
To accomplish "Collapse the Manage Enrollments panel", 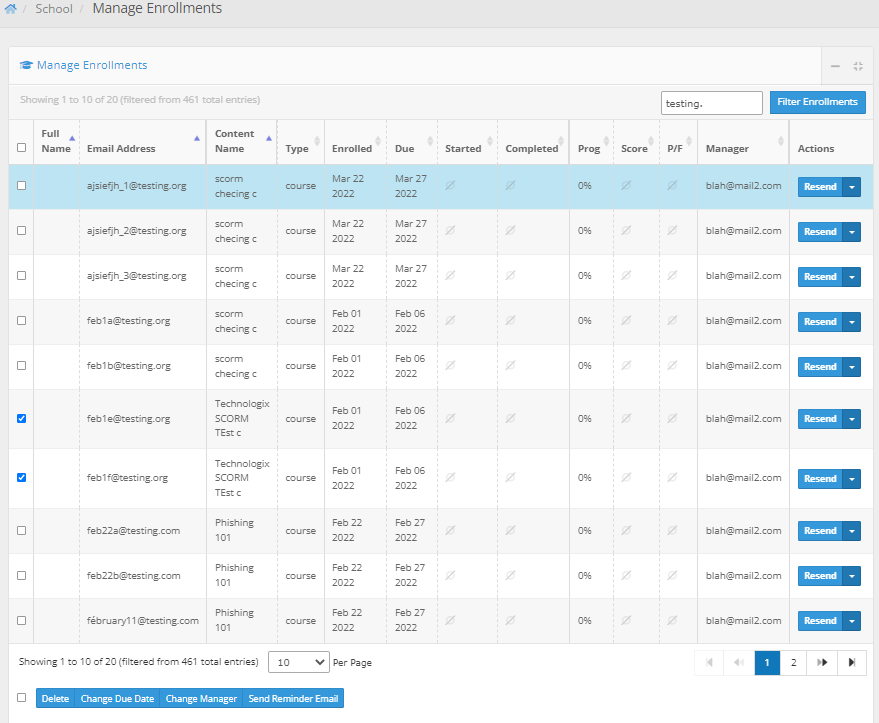I will 835,66.
